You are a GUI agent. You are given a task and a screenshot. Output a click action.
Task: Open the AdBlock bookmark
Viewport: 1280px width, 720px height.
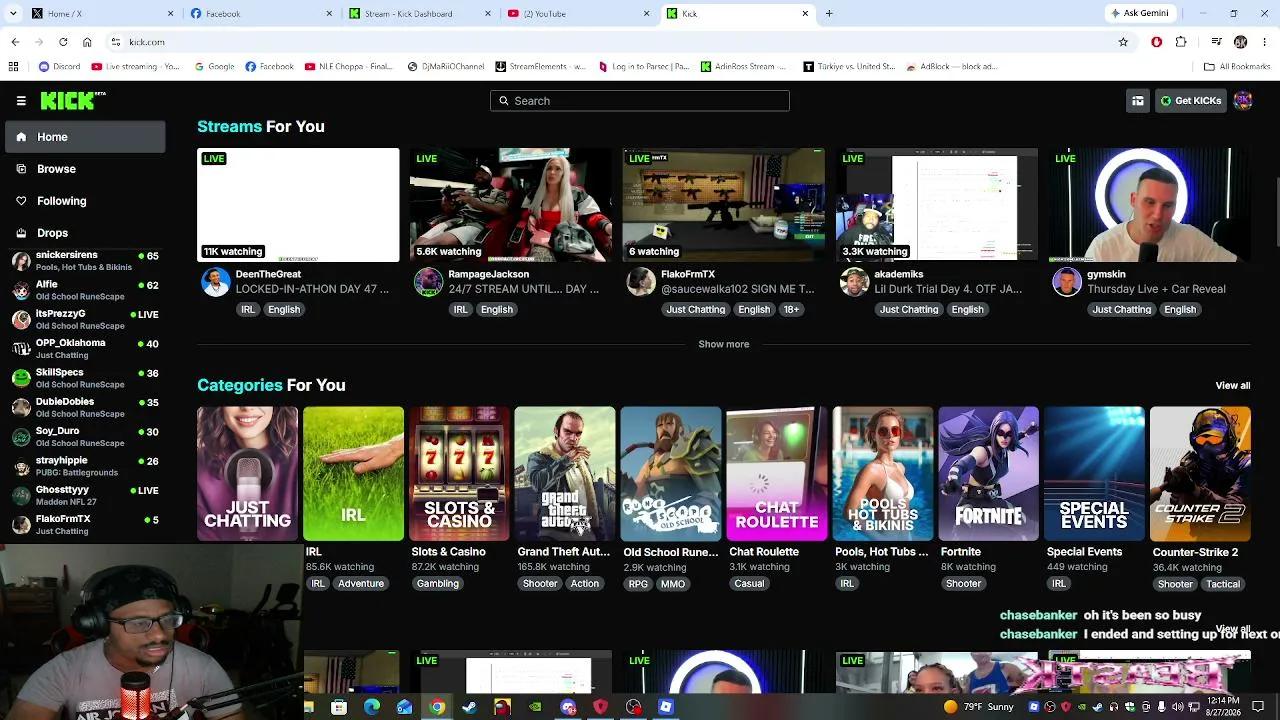click(952, 67)
